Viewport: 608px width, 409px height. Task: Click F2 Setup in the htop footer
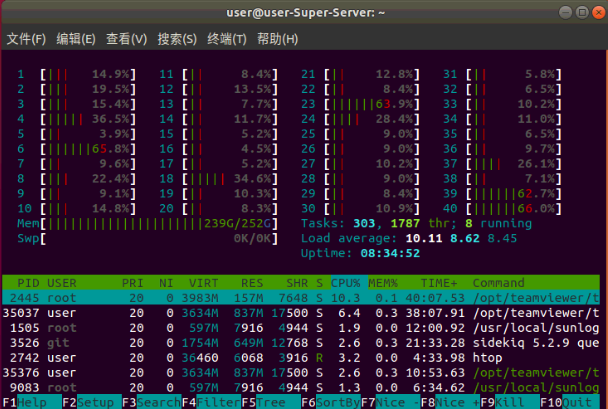click(92, 402)
